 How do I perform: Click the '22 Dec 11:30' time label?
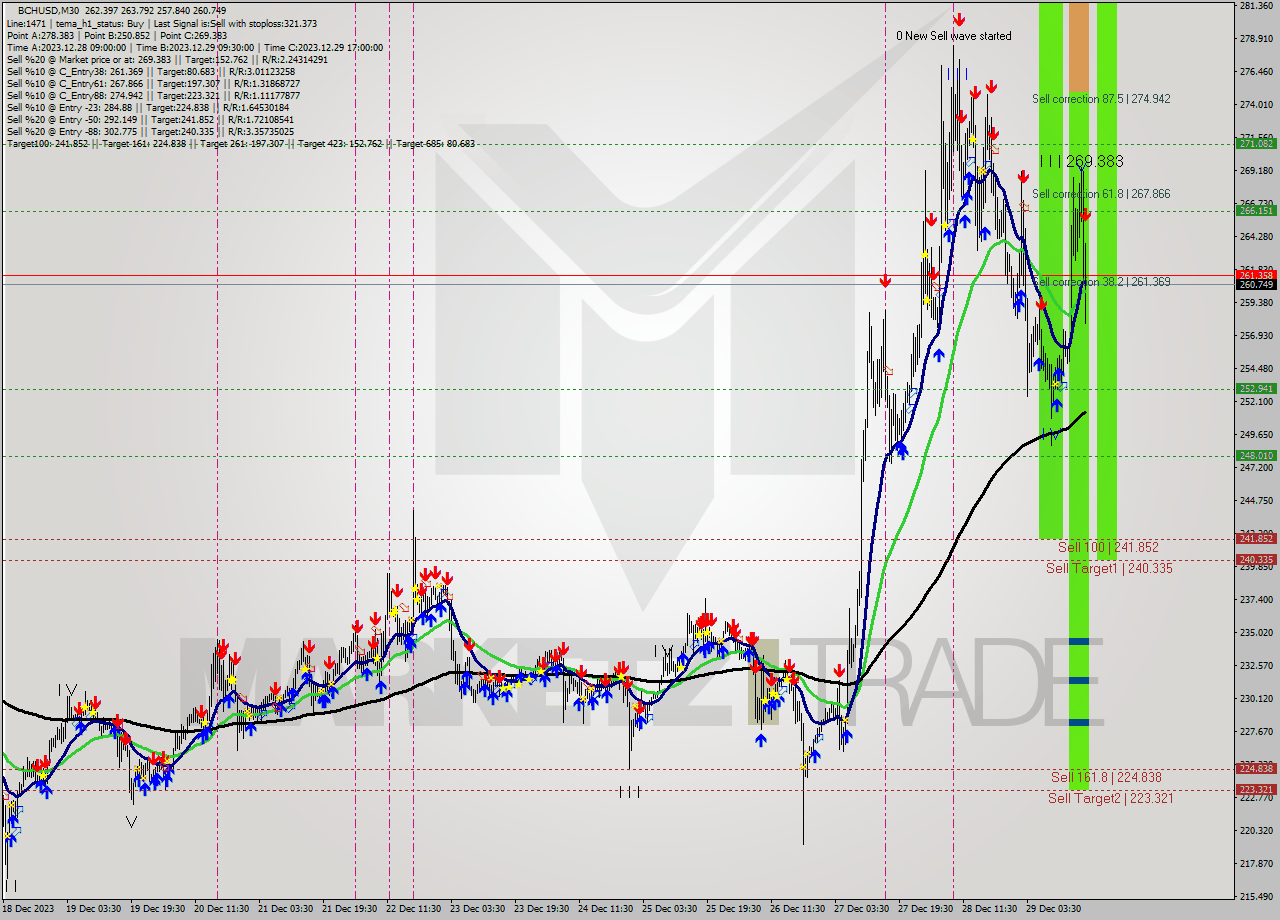413,909
